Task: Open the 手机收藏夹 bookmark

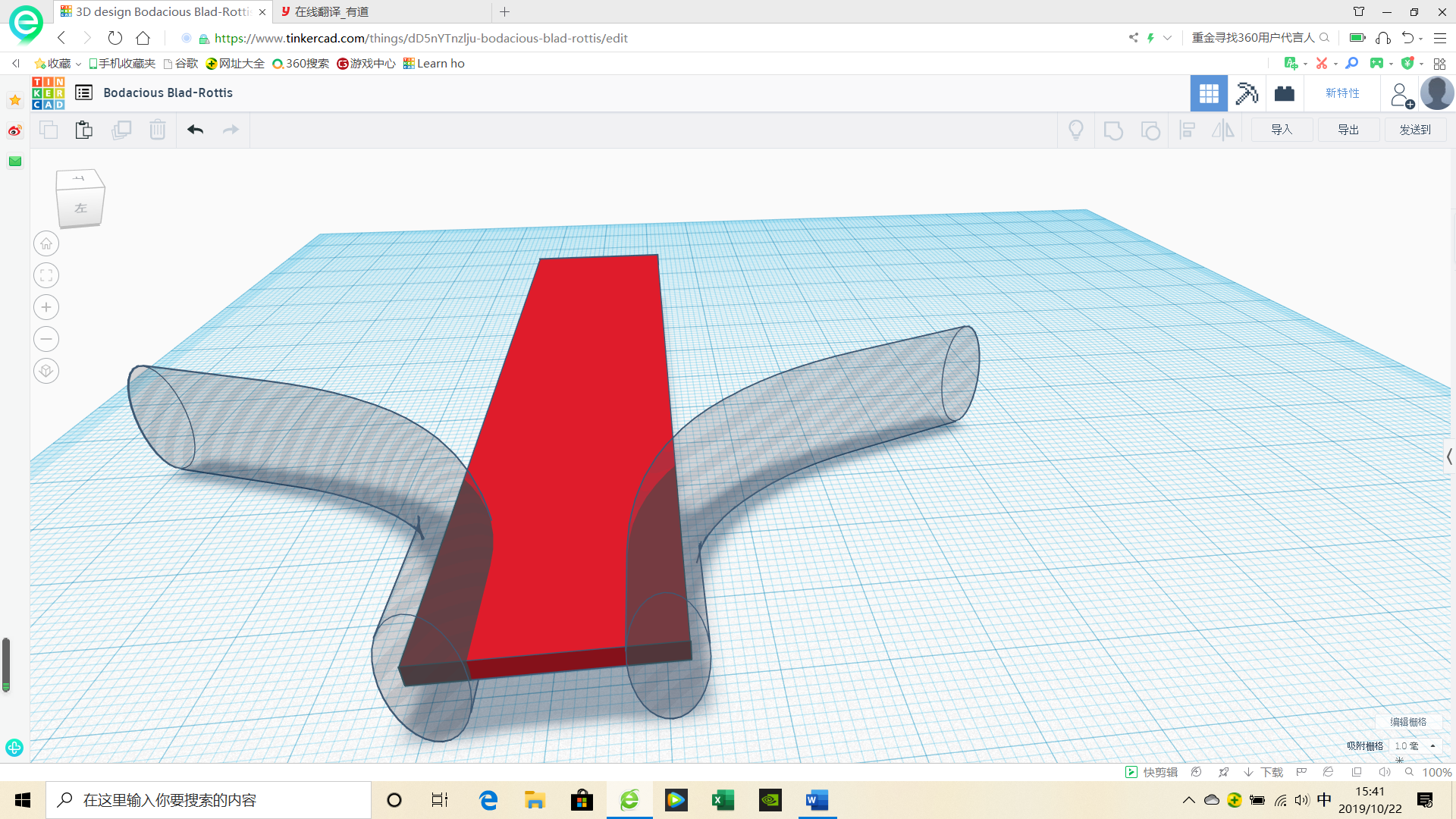Action: click(122, 64)
